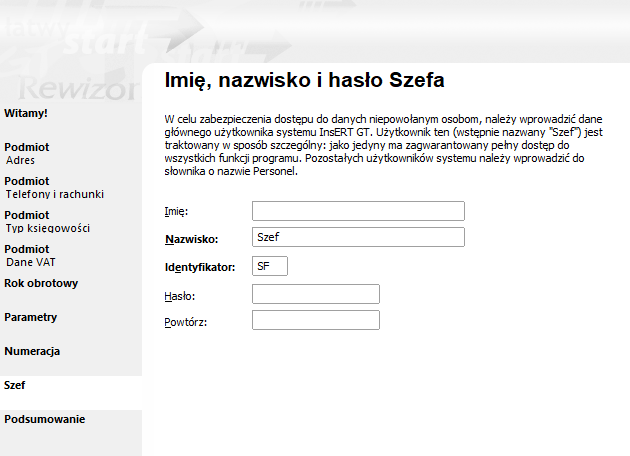Go to the Numeracja step
Screen dimensions: 630x456
(32, 351)
